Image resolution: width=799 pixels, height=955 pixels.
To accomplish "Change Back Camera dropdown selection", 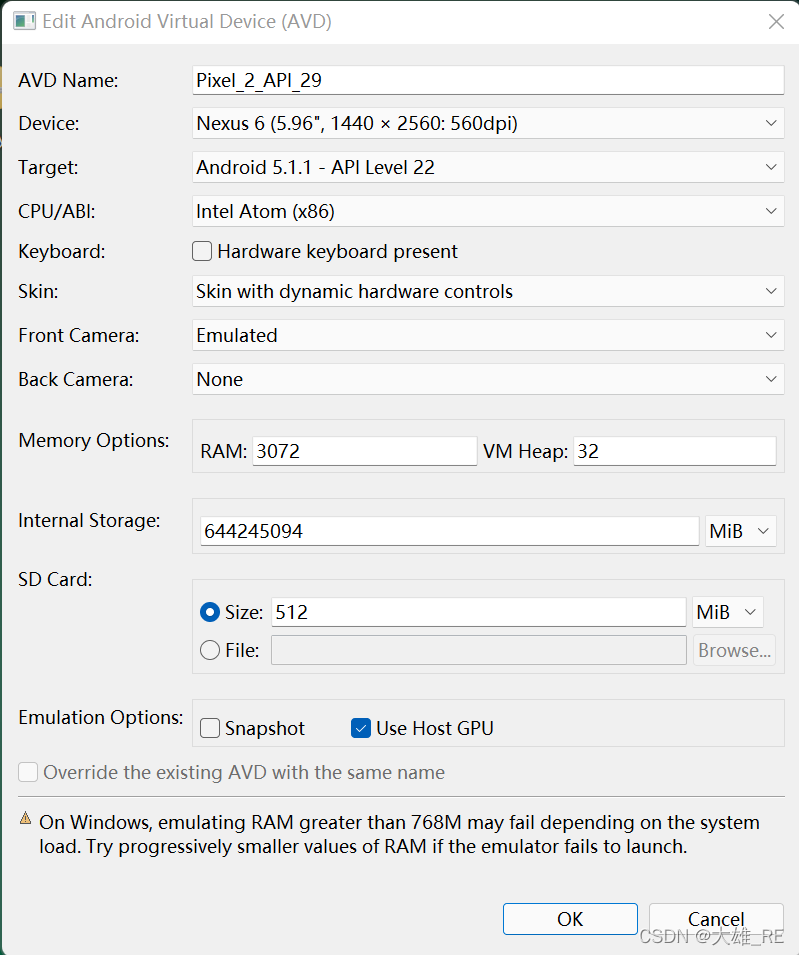I will (488, 379).
